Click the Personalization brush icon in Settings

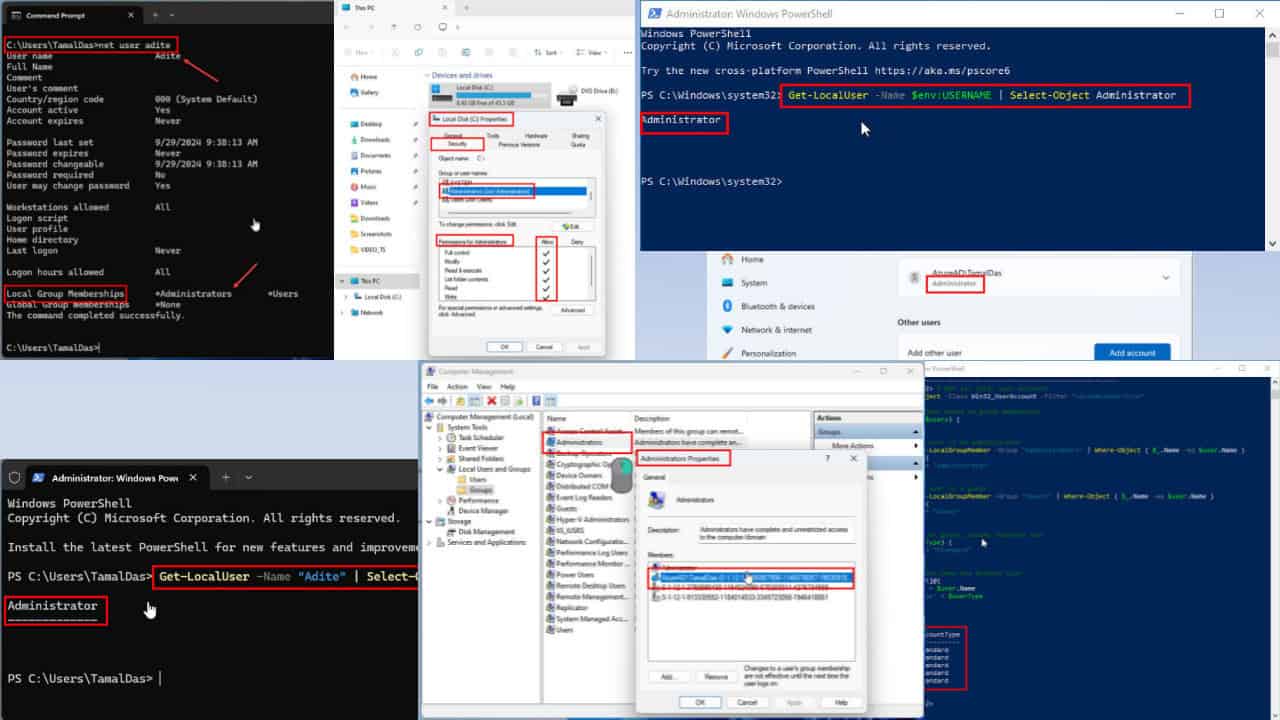click(x=727, y=353)
